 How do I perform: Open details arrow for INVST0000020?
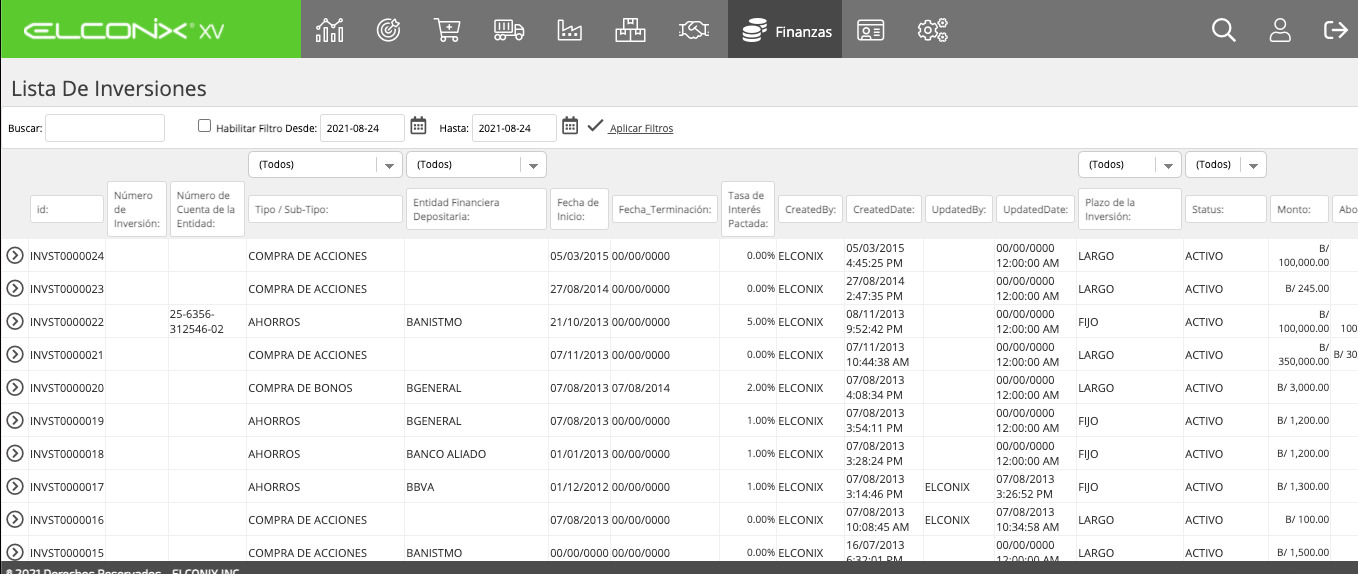pyautogui.click(x=15, y=387)
